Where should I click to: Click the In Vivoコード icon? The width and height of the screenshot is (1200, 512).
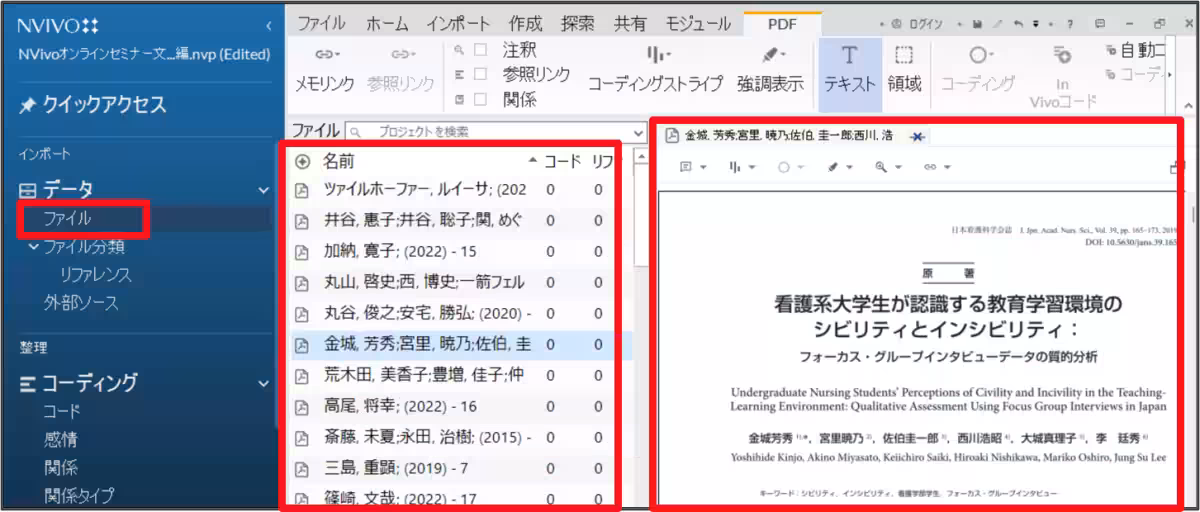click(1062, 56)
